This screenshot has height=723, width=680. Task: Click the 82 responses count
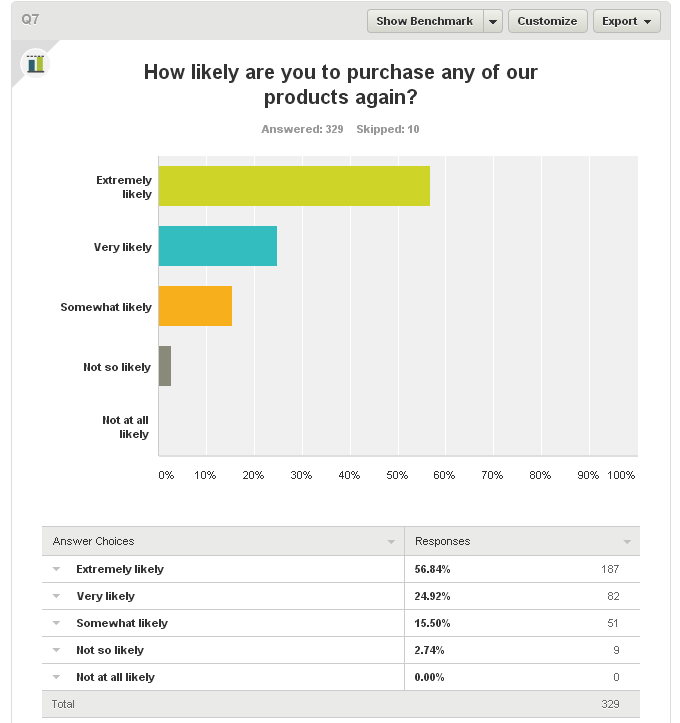pos(613,596)
